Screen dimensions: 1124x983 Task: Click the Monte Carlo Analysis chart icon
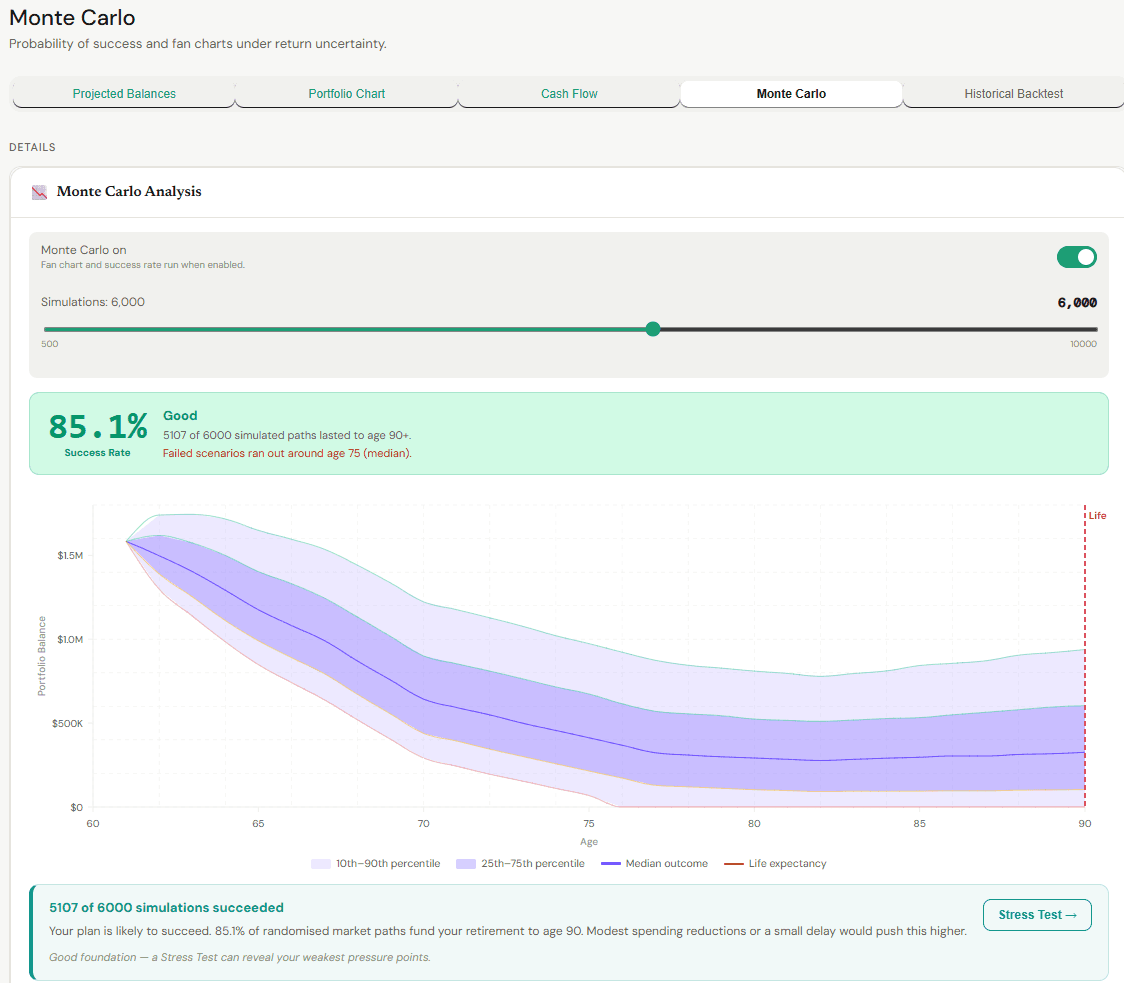(x=39, y=192)
